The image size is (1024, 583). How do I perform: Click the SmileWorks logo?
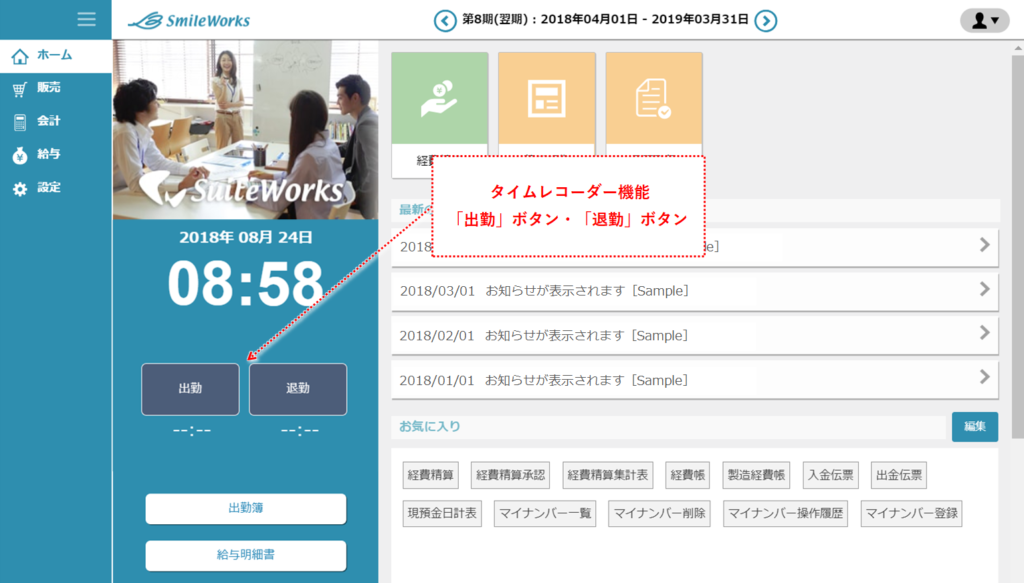point(189,20)
